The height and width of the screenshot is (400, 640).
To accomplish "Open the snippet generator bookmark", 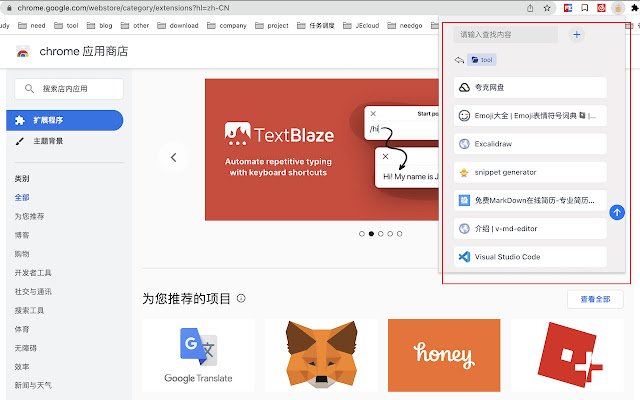I will [x=530, y=172].
